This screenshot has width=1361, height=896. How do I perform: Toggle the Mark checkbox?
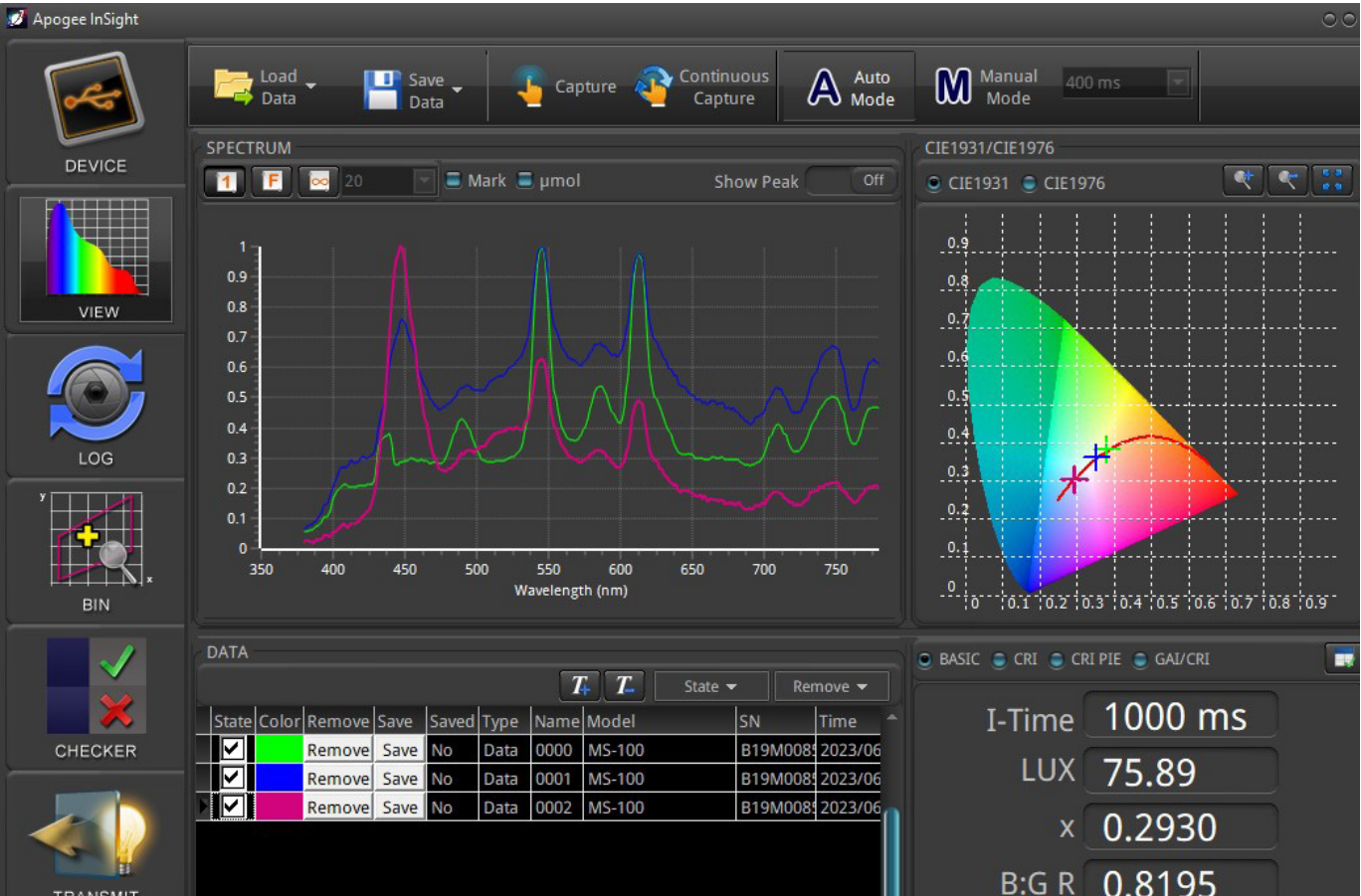pyautogui.click(x=453, y=180)
